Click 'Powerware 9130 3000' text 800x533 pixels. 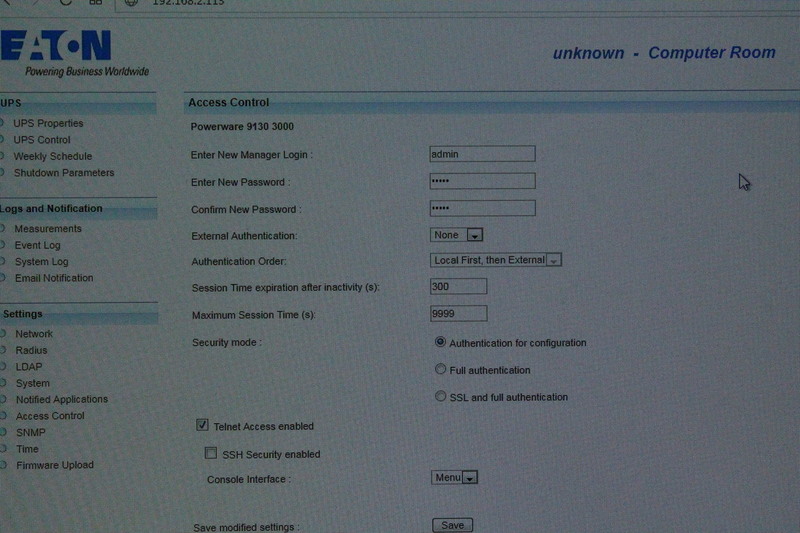tap(242, 126)
